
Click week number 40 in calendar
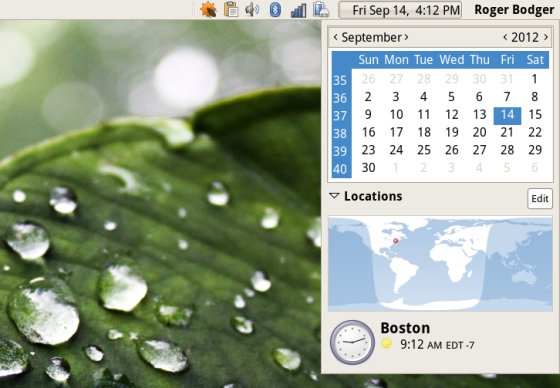340,169
